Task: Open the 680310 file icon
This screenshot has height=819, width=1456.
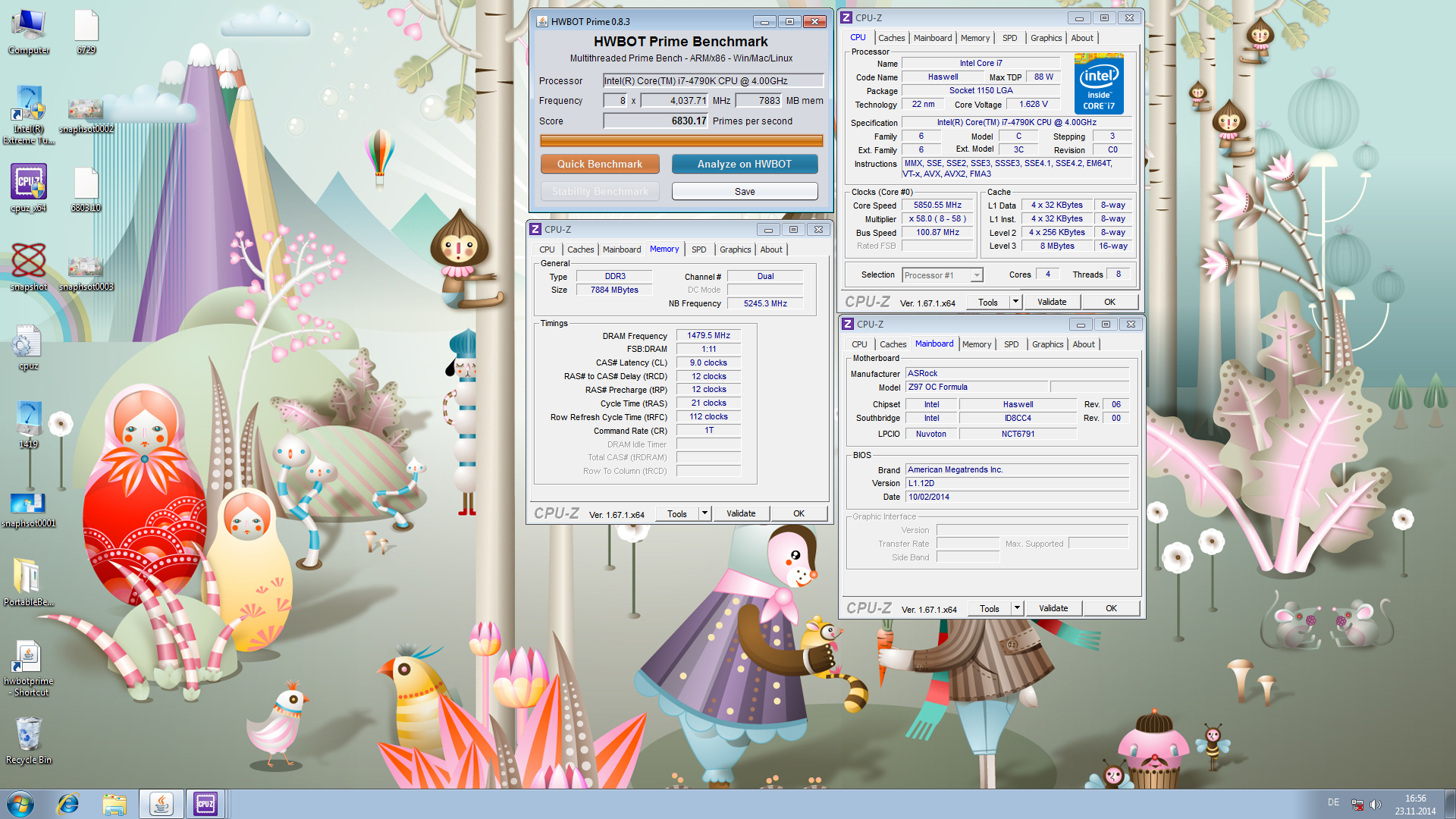Action: 86,190
